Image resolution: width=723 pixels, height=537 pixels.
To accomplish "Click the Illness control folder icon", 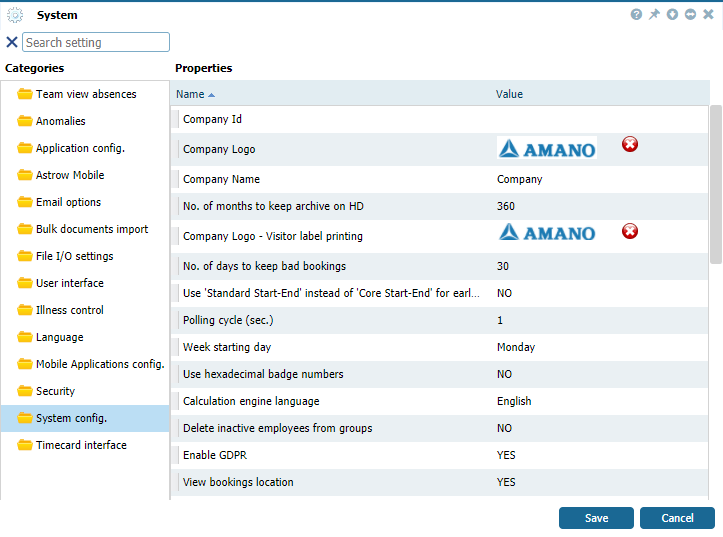I will (x=24, y=310).
